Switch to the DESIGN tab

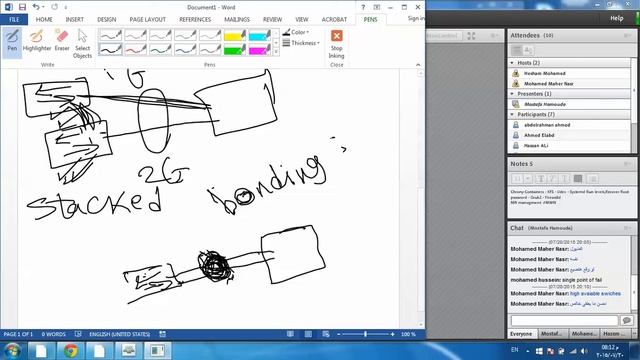tap(107, 19)
